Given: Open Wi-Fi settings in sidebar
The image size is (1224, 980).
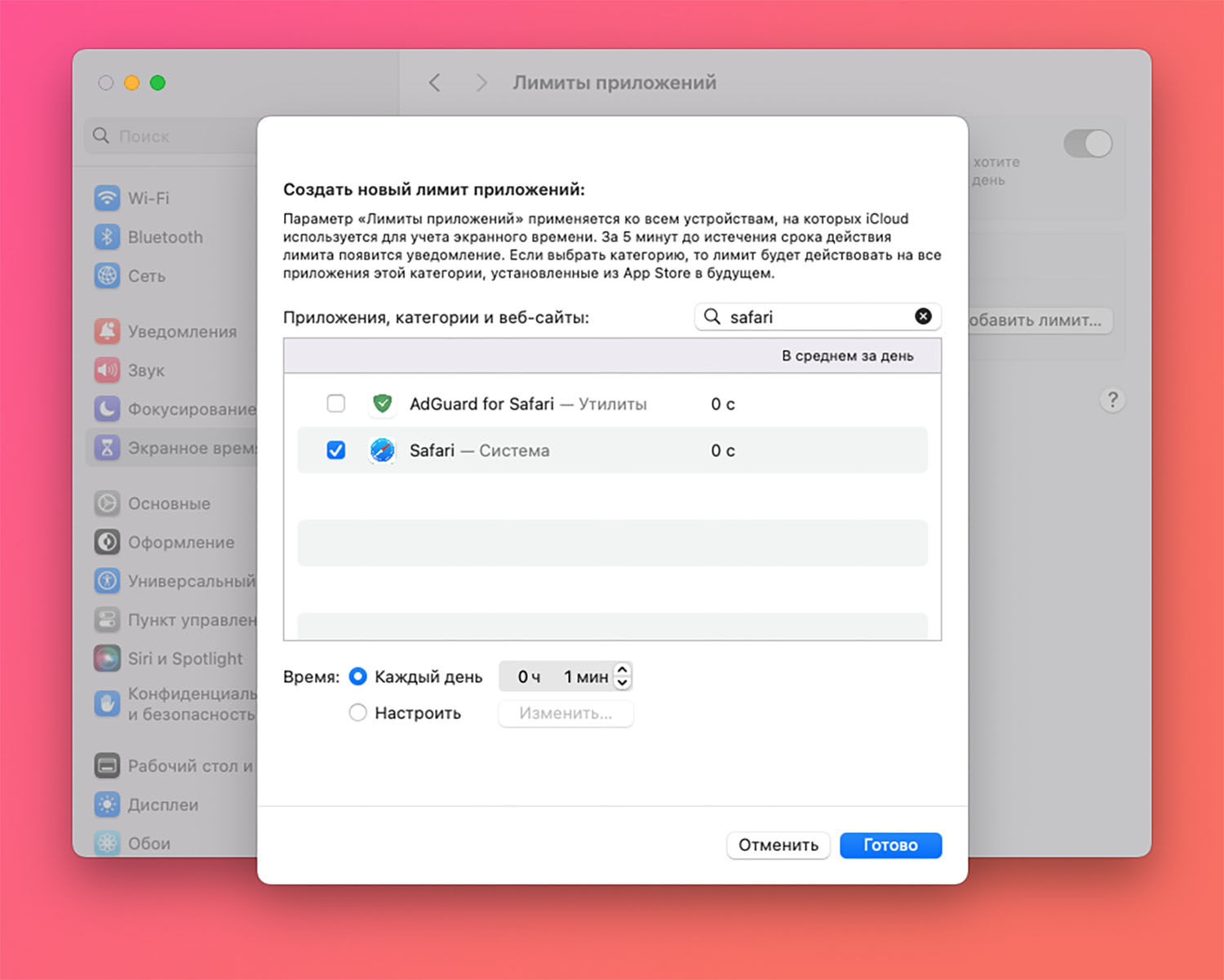Looking at the screenshot, I should [x=149, y=198].
